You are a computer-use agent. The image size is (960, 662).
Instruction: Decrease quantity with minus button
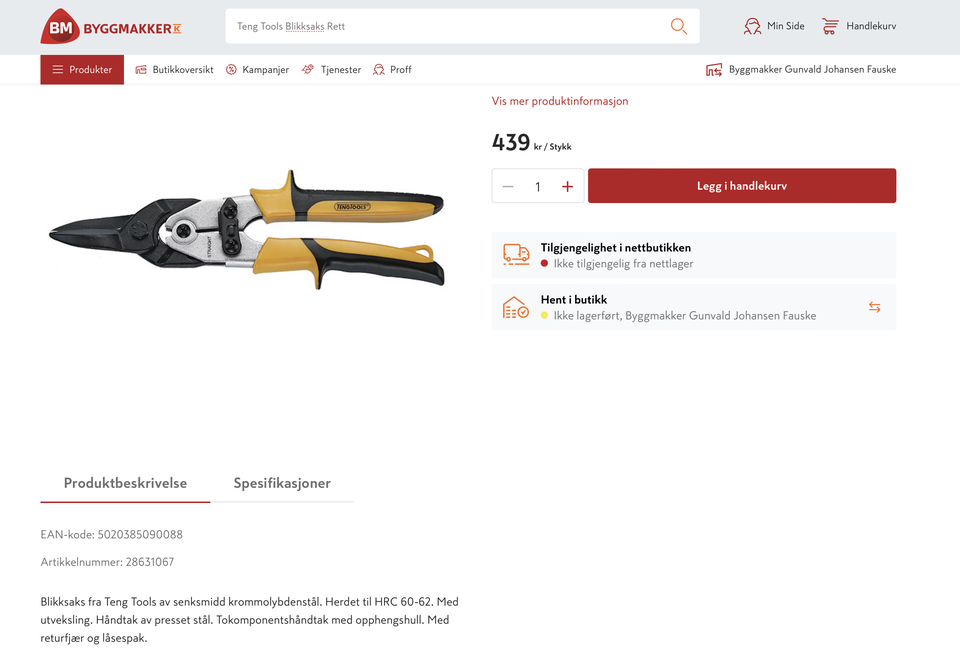508,186
